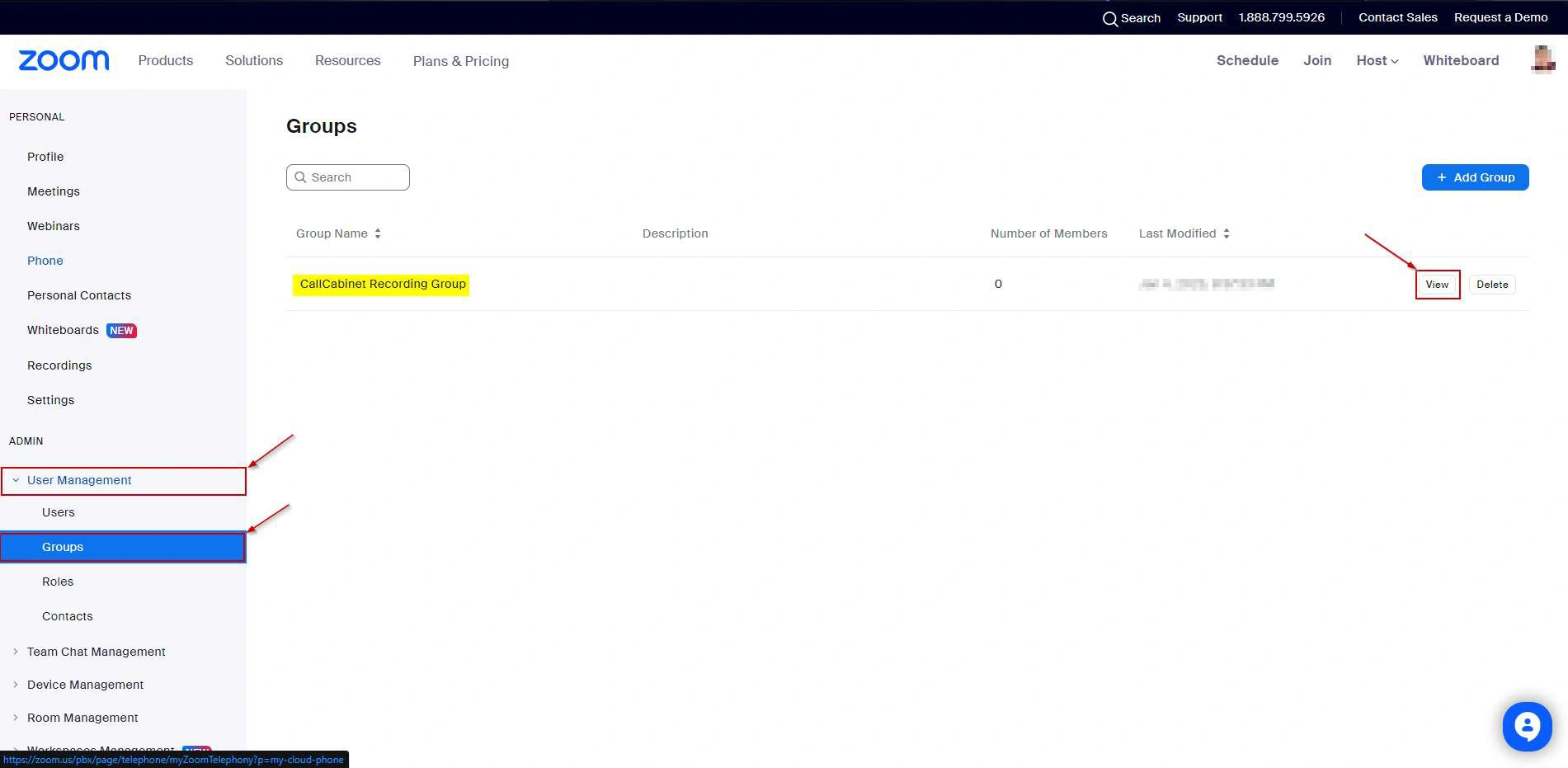Open the Resources menu
Screen dimensions: 1568x768
pos(347,60)
